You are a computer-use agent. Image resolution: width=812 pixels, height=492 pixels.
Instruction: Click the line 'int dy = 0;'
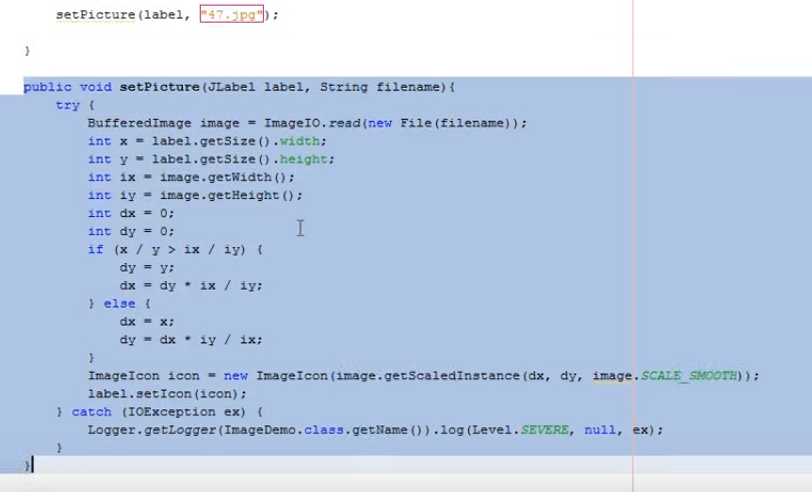131,231
